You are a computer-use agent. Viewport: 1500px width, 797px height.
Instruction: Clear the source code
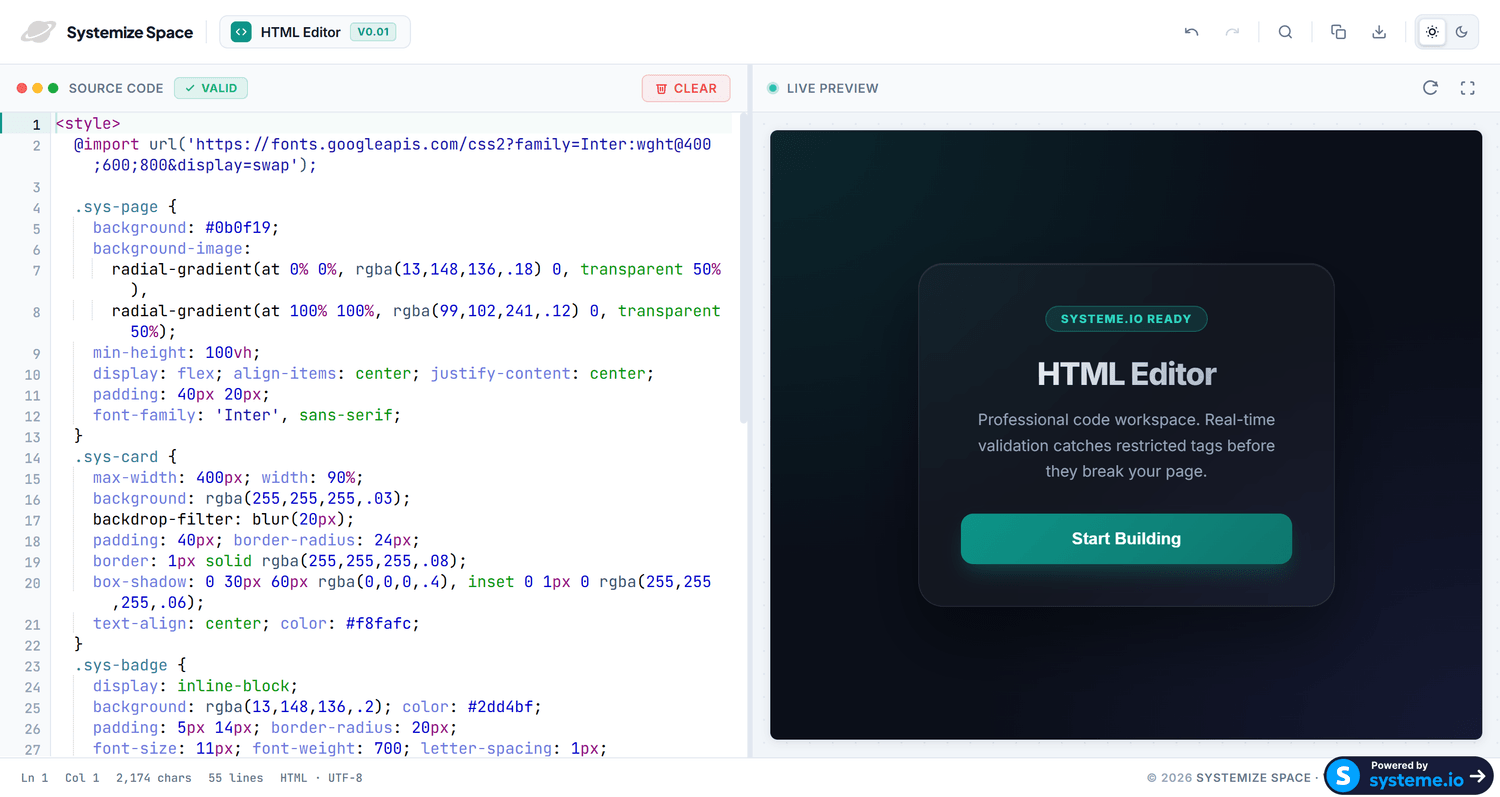(x=686, y=88)
